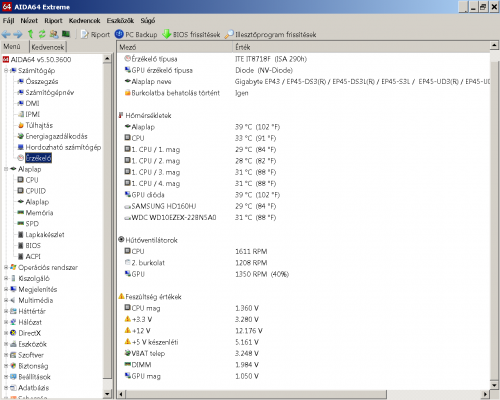Open the Riport toolbar button
Viewport: 500px width, 400px height.
[x=95, y=34]
